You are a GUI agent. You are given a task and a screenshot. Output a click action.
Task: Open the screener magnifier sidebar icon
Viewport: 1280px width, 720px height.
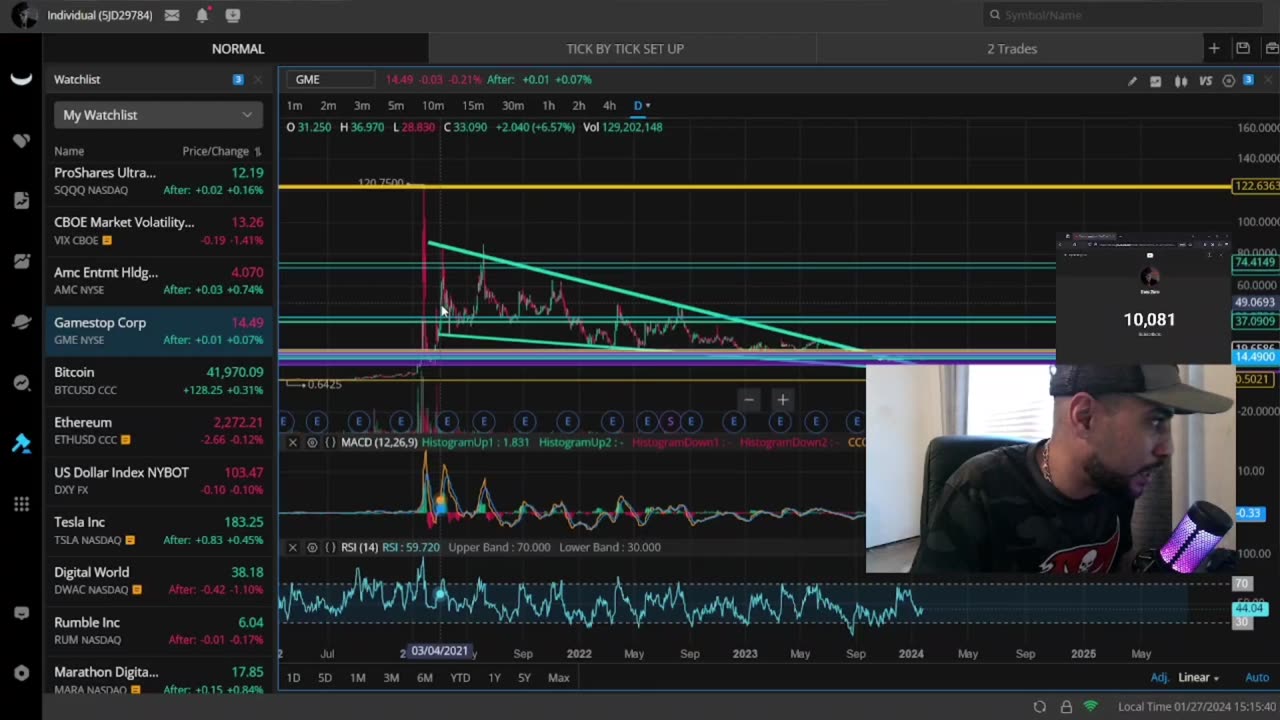click(21, 383)
